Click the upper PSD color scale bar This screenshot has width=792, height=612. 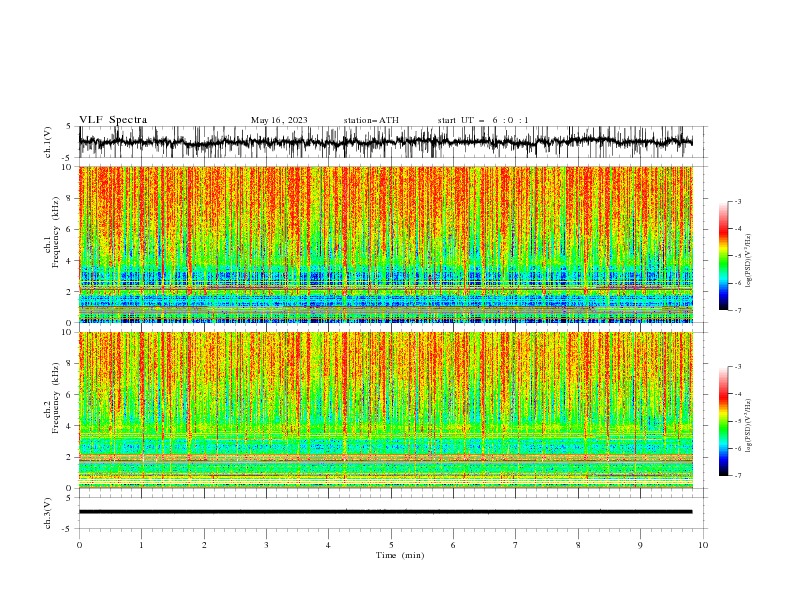click(724, 256)
